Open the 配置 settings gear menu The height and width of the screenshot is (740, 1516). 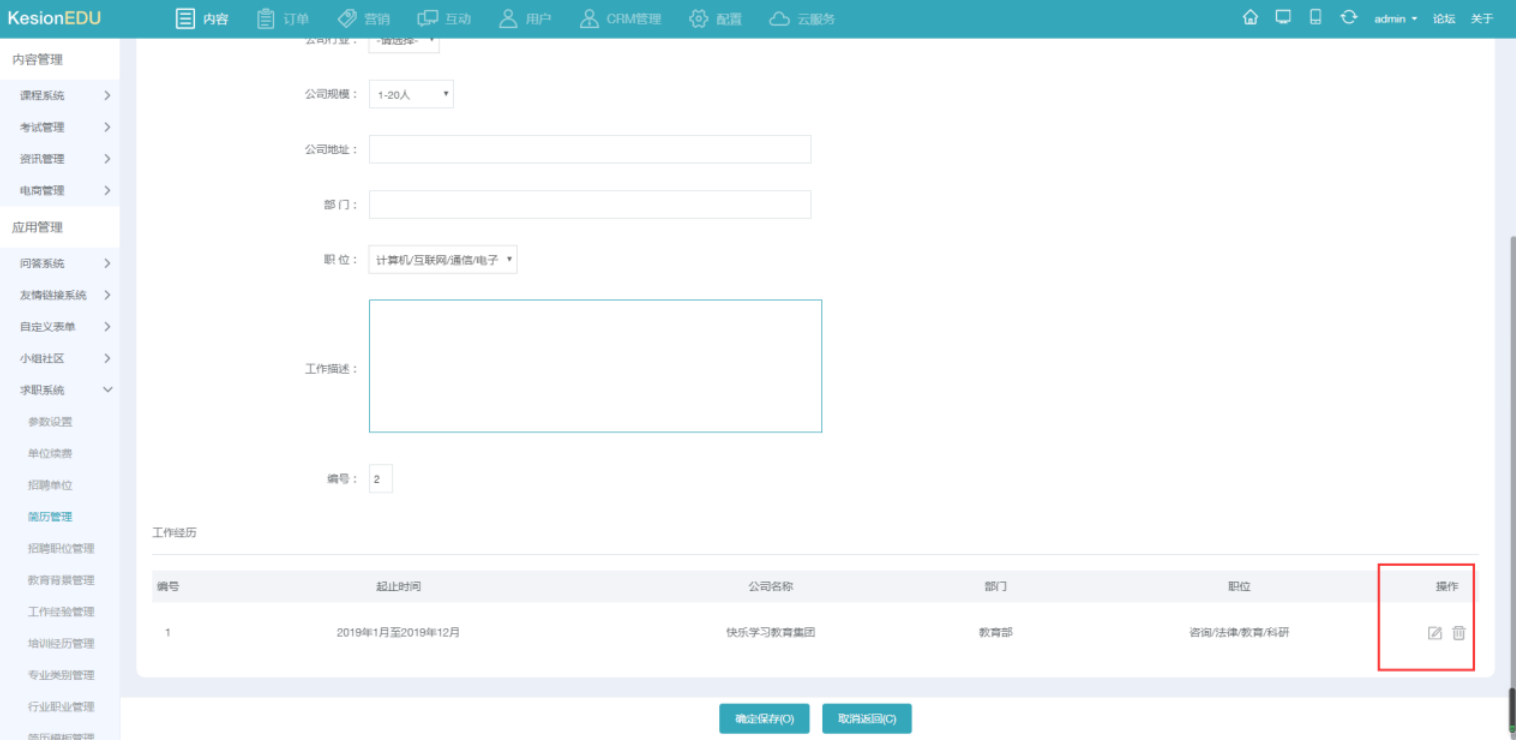715,19
